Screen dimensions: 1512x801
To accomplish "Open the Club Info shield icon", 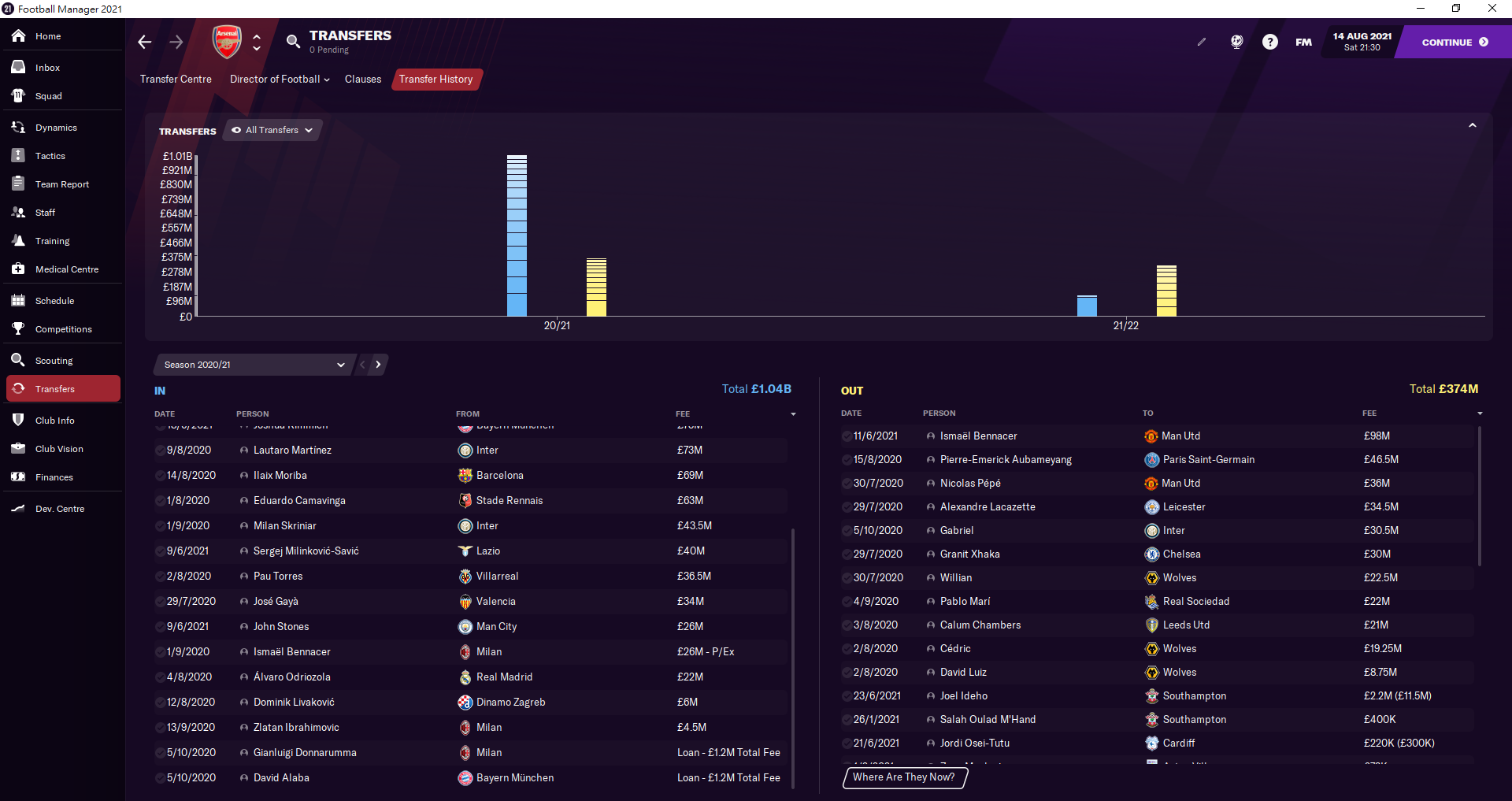I will 19,421.
